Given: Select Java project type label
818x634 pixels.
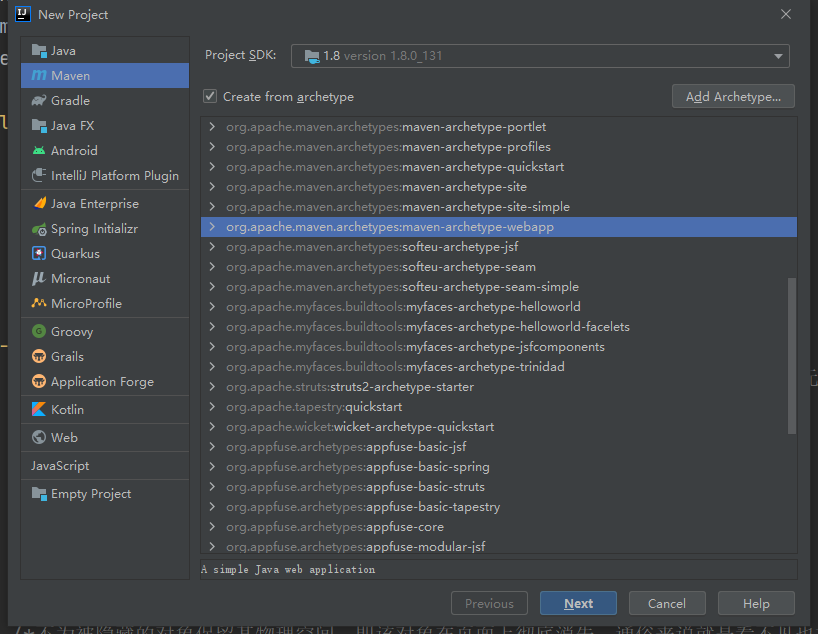Looking at the screenshot, I should [63, 51].
